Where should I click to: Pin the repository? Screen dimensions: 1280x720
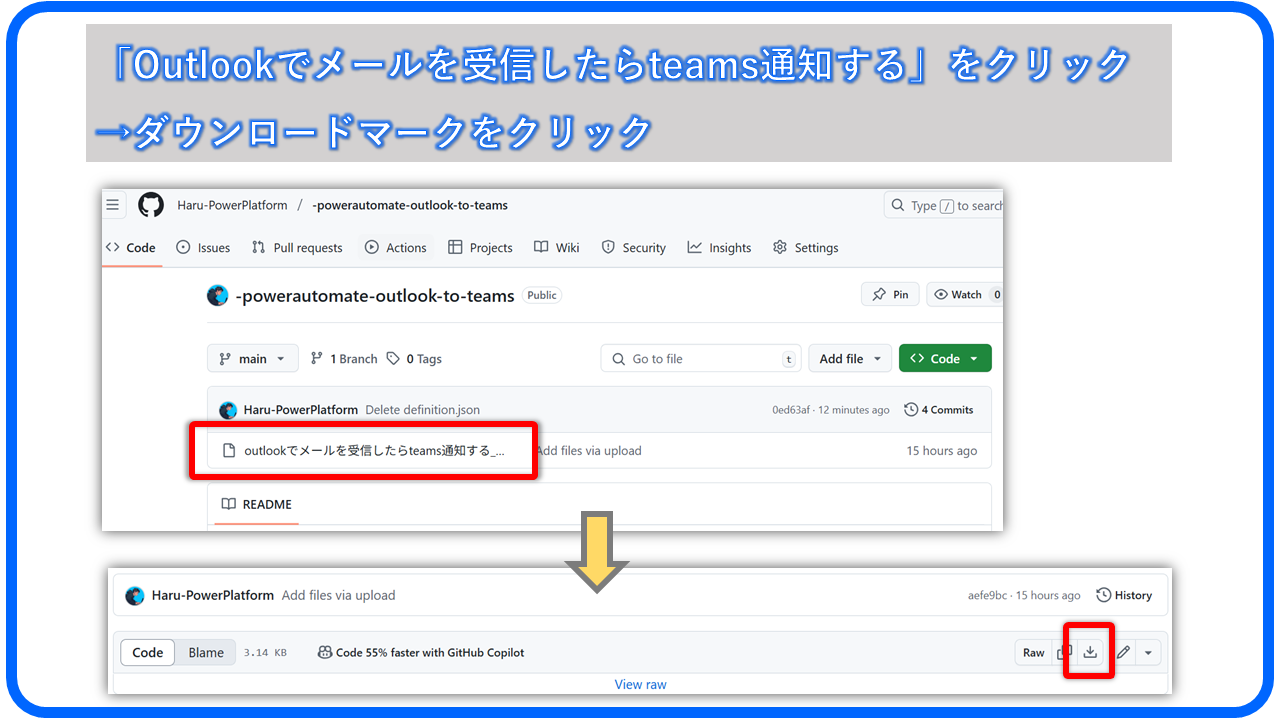[x=889, y=293]
